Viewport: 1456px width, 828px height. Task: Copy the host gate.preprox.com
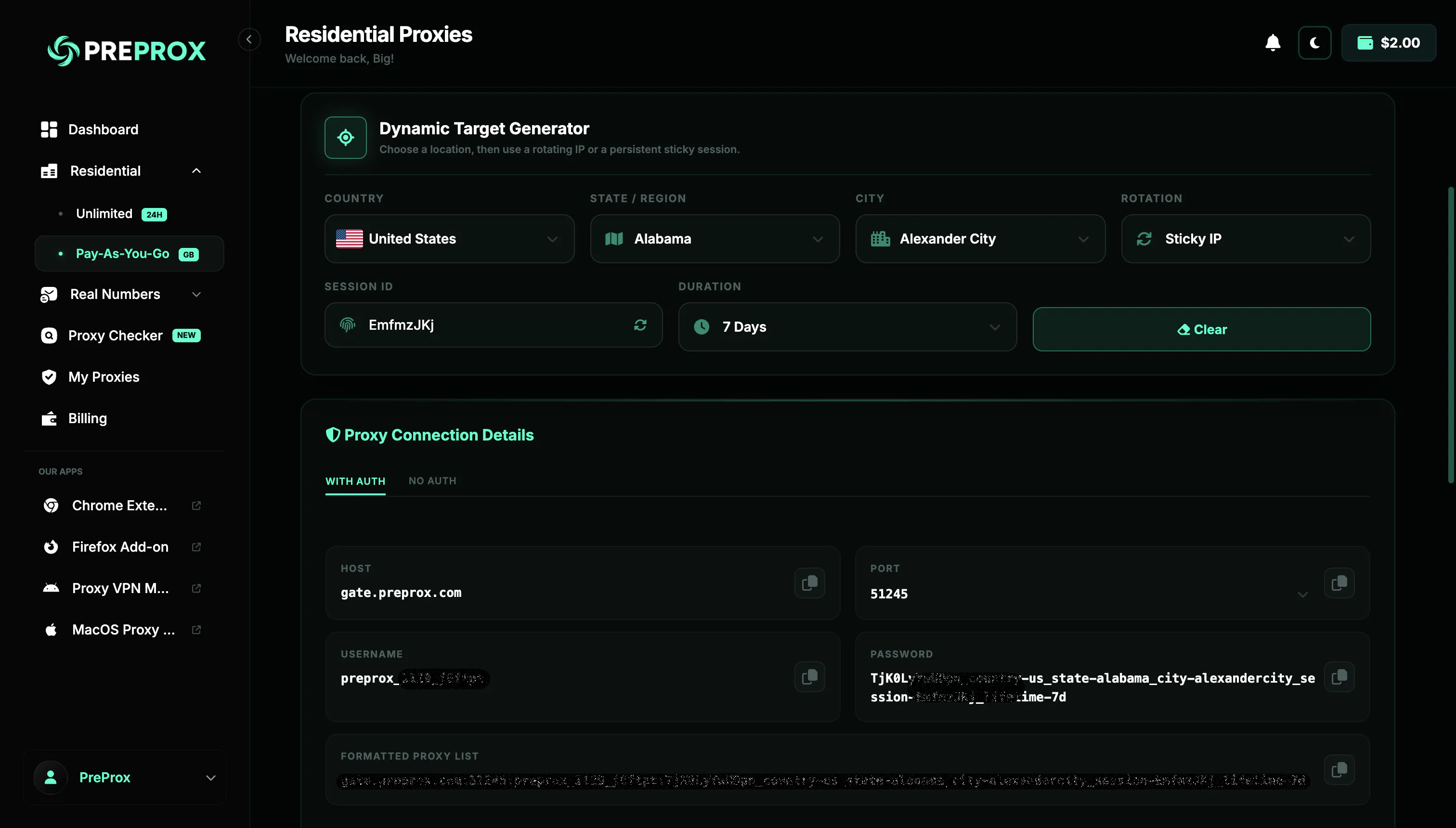[x=810, y=583]
